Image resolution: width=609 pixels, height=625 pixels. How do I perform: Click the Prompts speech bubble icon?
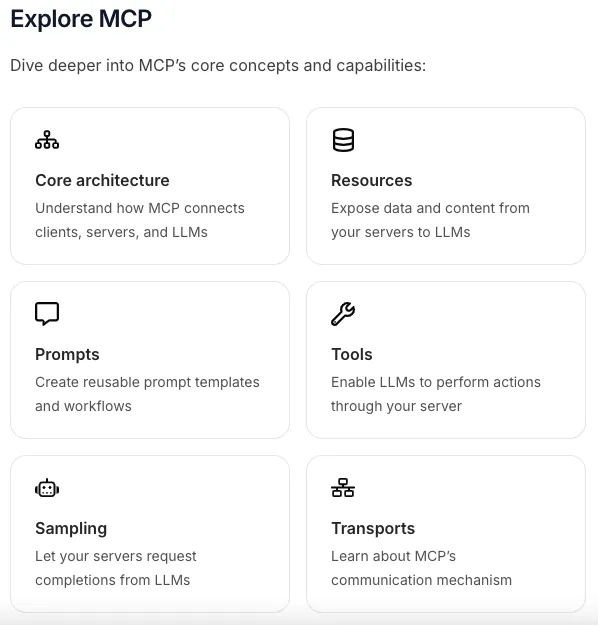coord(47,314)
